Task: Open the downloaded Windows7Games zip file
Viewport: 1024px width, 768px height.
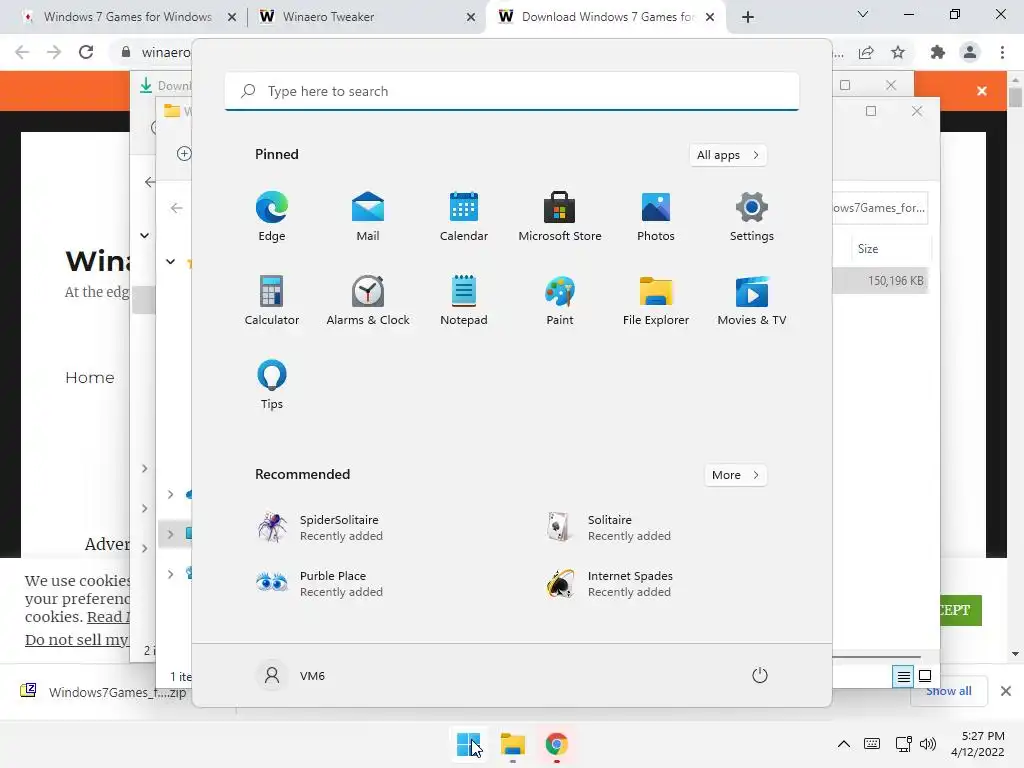Action: (x=104, y=692)
